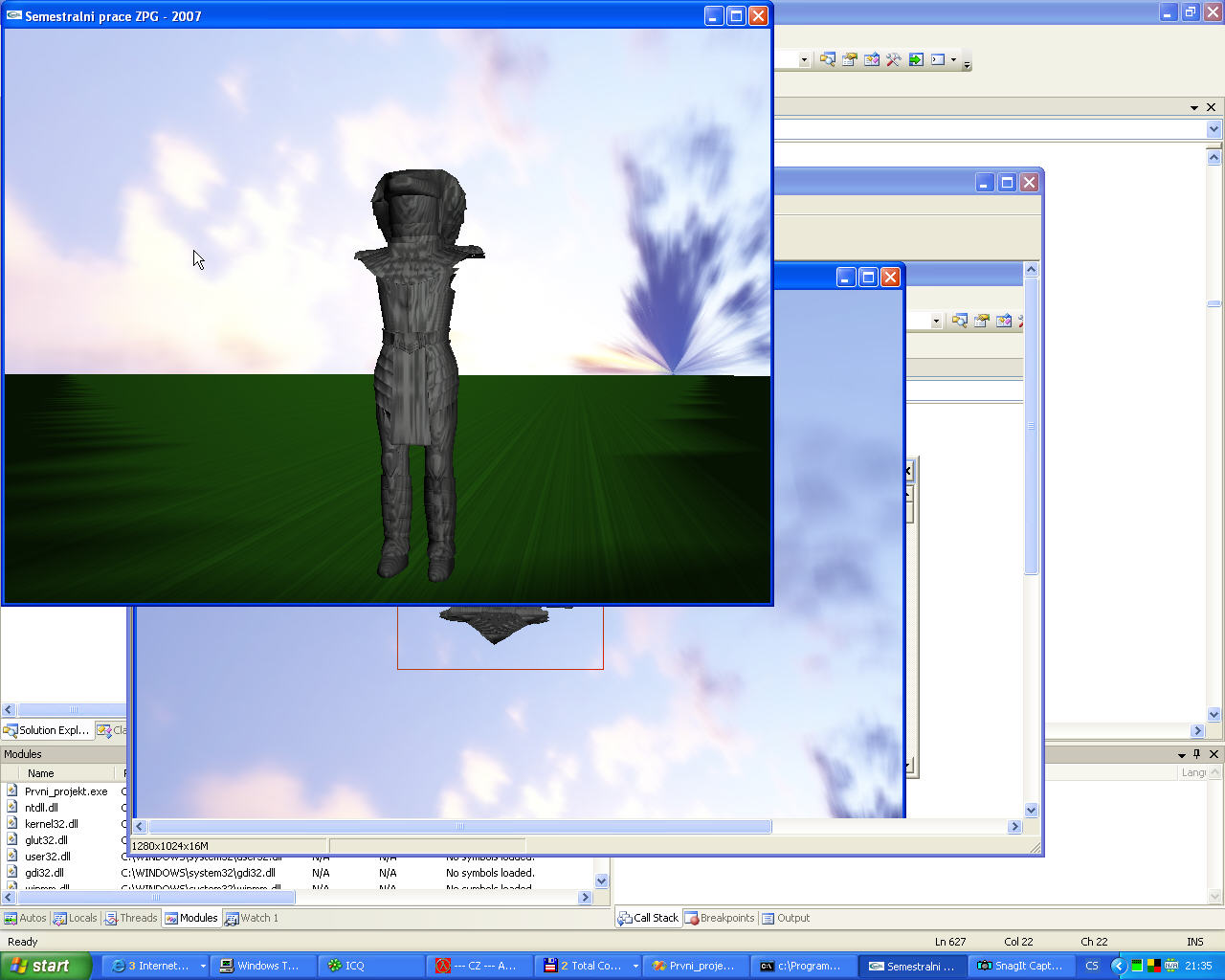
Task: Open toolbar options overflow dropdown
Action: [x=967, y=63]
